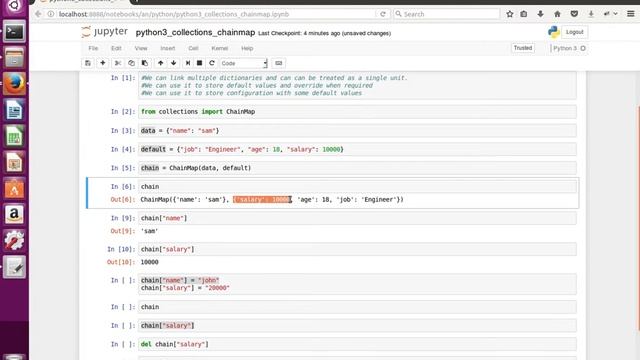Save the notebook with the floppy disk icon
This screenshot has width=640, height=360.
point(88,63)
